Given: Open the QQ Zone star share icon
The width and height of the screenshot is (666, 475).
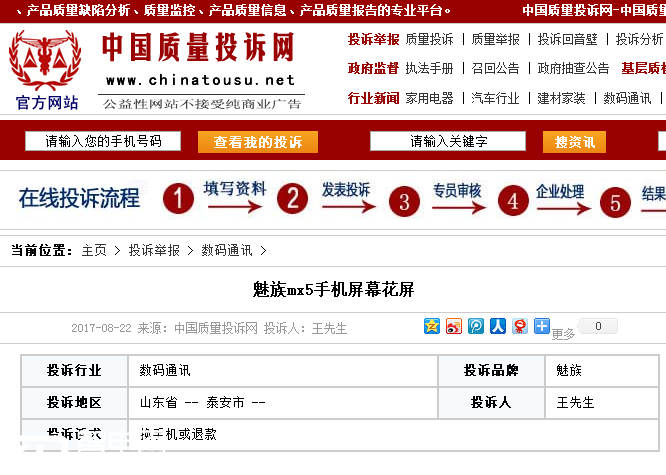Looking at the screenshot, I should (x=432, y=326).
